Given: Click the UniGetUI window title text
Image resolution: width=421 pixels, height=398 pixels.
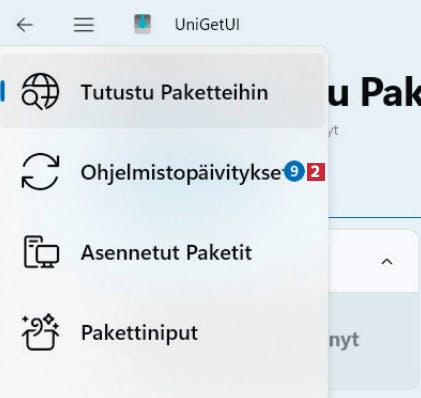Looking at the screenshot, I should point(207,25).
